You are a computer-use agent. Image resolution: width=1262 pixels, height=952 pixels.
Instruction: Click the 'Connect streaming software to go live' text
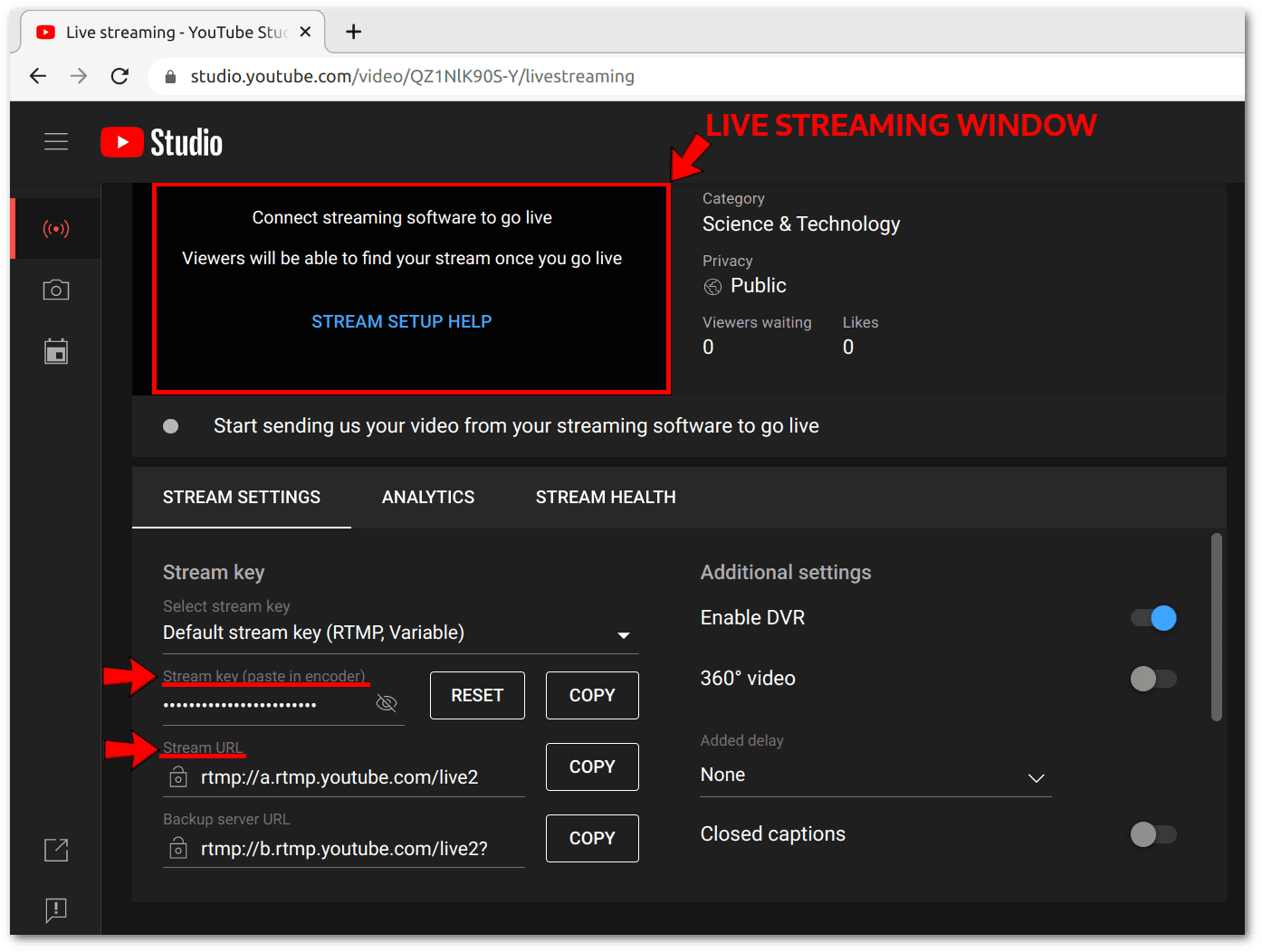pyautogui.click(x=402, y=218)
